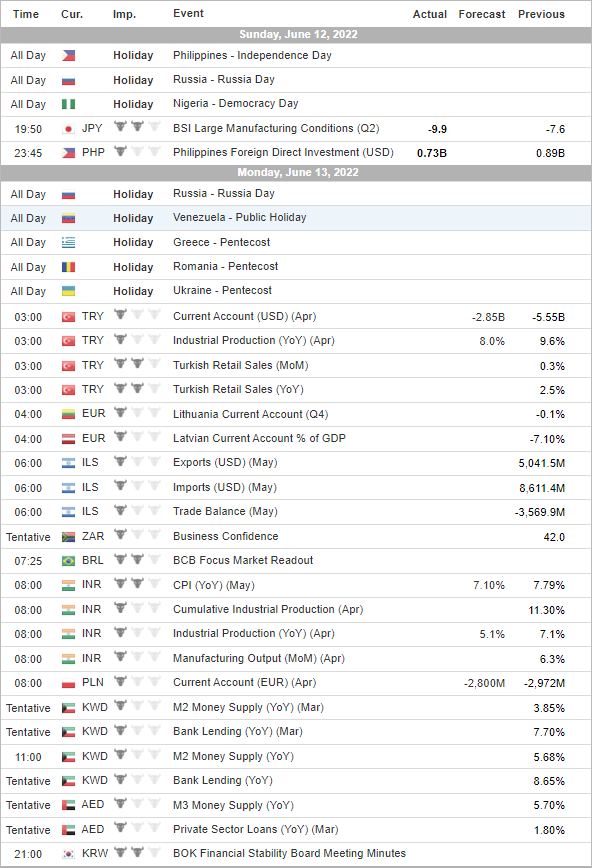595x868 pixels.
Task: Click the Time column header
Action: [x=26, y=14]
